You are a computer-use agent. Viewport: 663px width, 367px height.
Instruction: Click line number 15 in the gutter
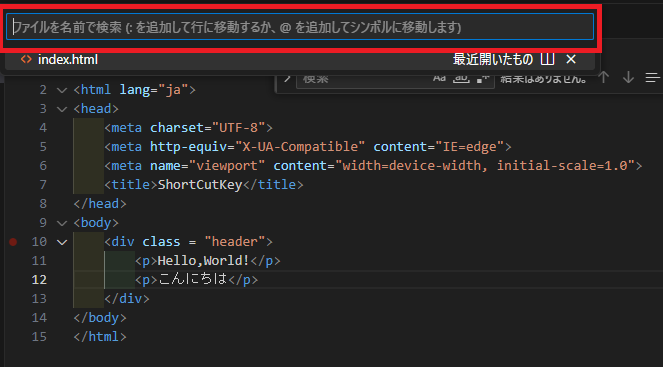[x=39, y=337]
